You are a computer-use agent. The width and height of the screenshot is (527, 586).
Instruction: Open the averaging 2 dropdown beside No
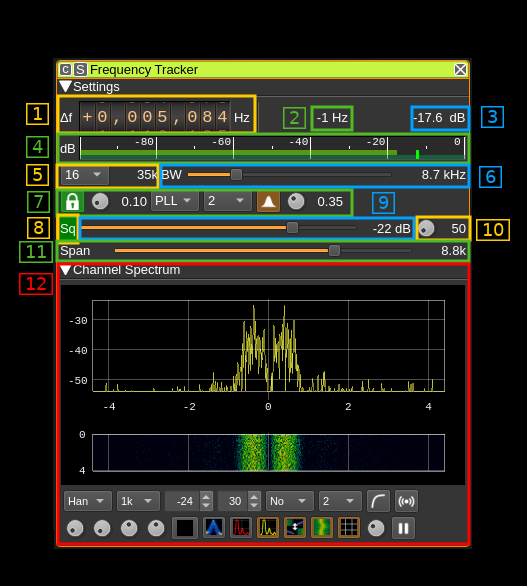coord(340,501)
